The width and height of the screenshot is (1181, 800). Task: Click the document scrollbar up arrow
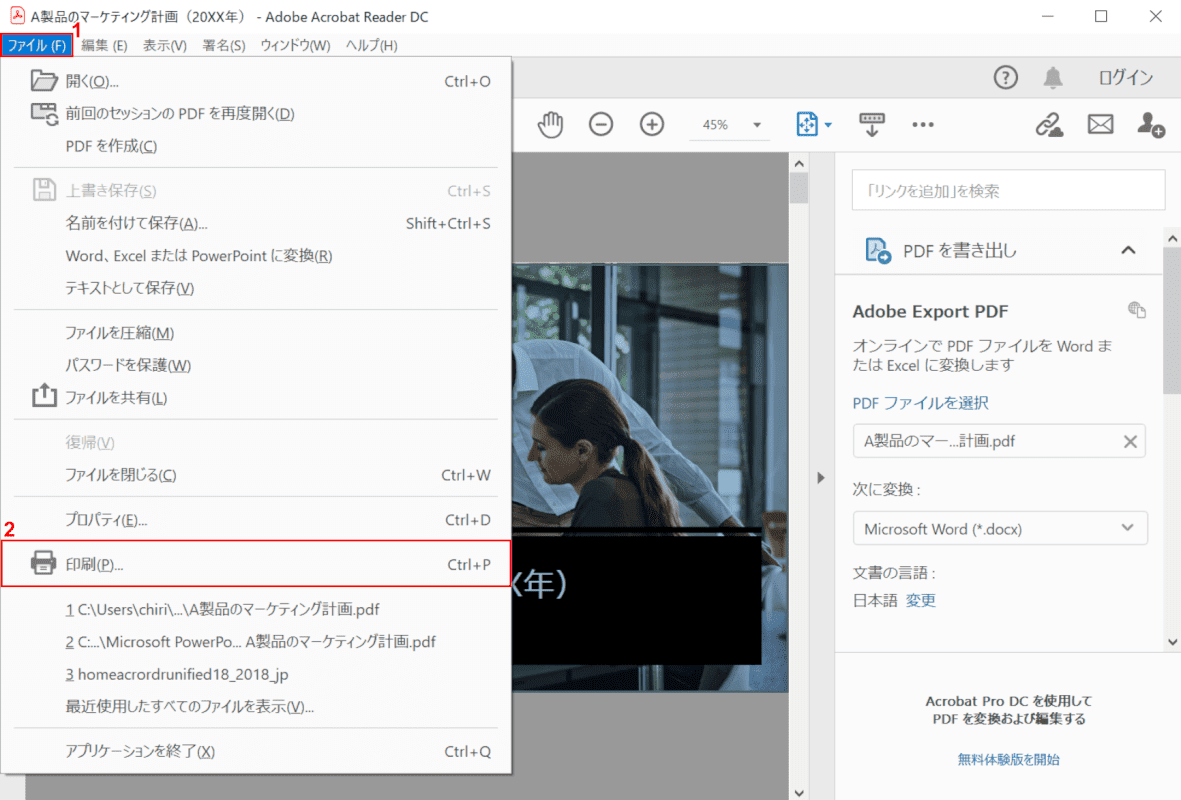[799, 163]
